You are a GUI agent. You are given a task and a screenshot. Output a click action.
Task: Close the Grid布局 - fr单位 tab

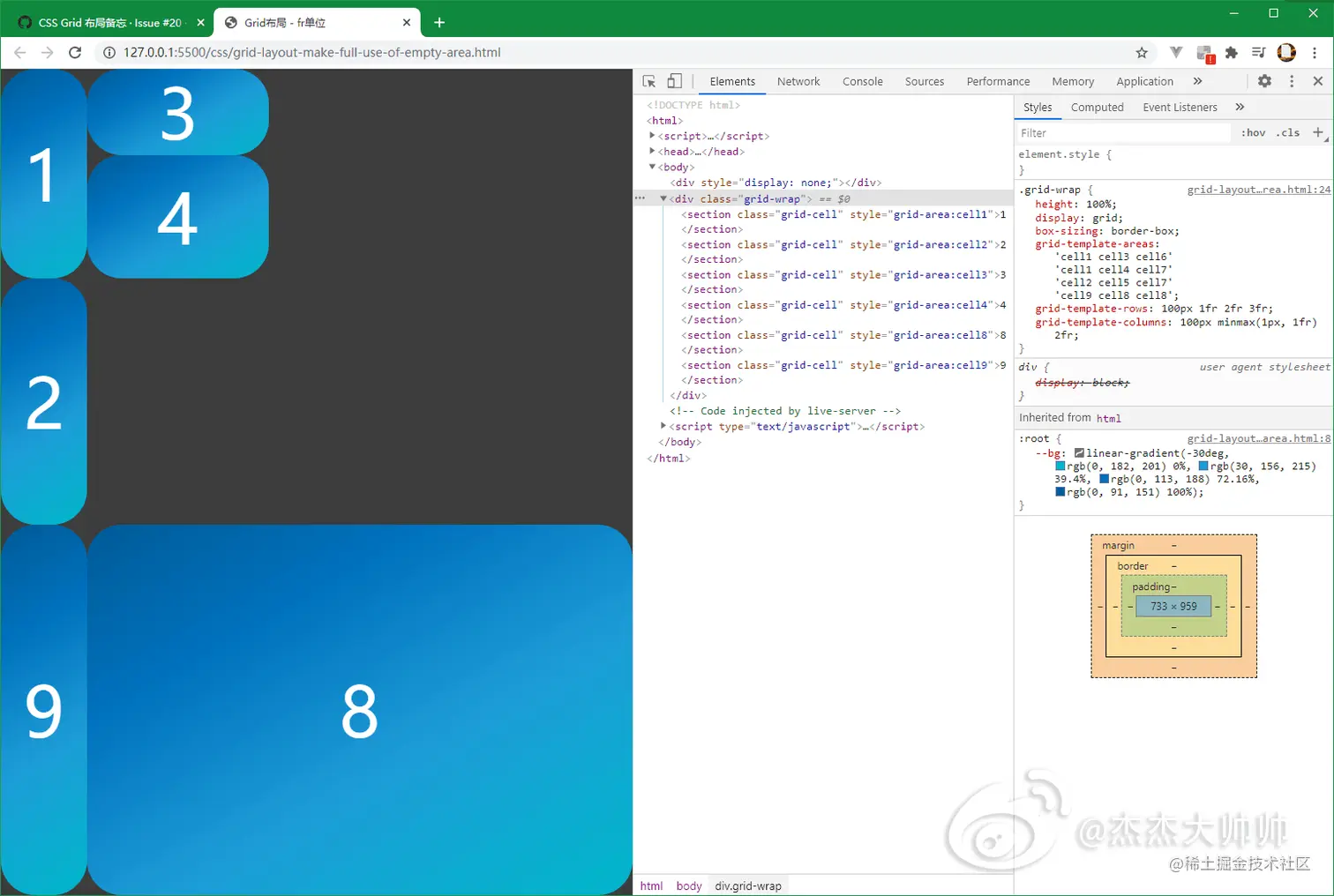[407, 23]
